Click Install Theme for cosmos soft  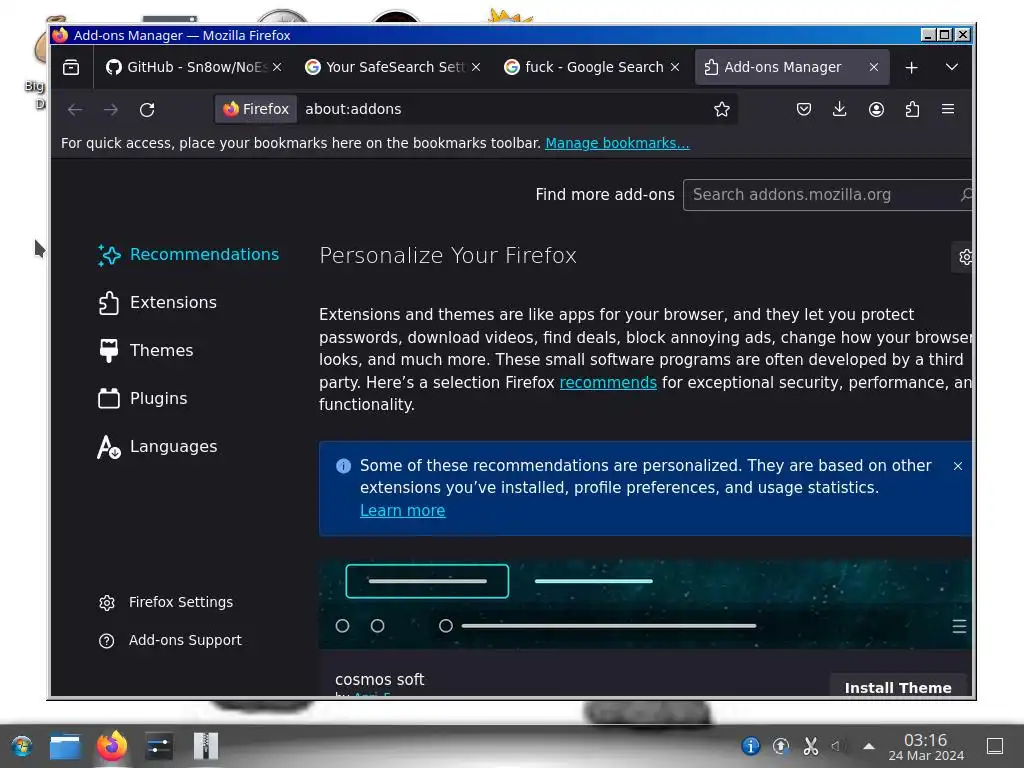(x=897, y=687)
